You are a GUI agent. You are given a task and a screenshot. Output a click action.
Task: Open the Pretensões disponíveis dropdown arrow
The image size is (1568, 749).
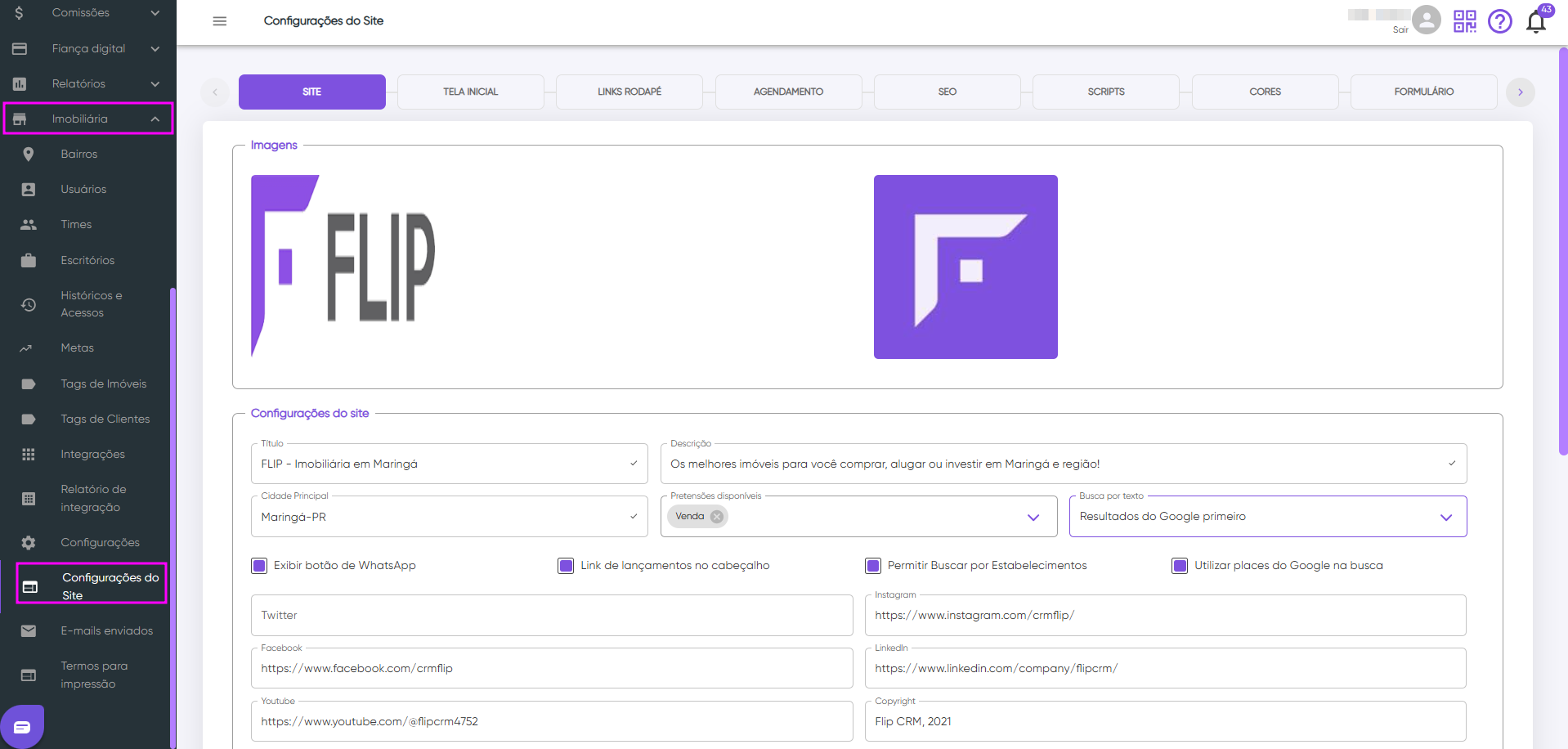click(x=1033, y=518)
